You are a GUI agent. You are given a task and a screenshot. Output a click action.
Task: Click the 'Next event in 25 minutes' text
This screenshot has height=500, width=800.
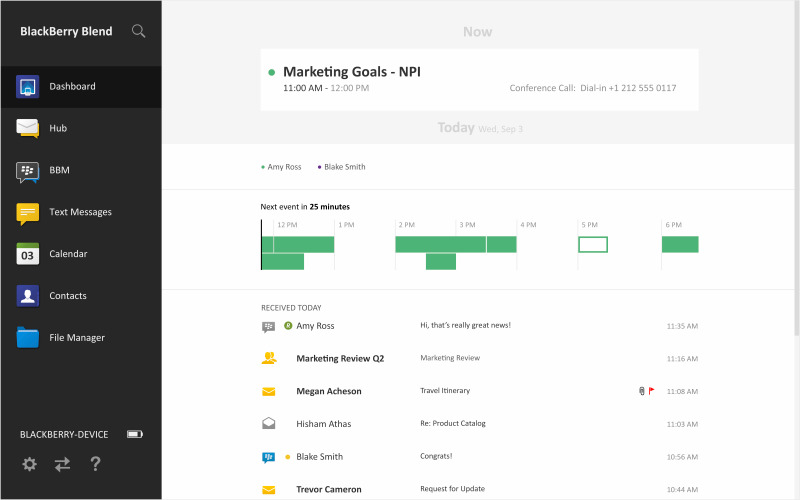(305, 207)
